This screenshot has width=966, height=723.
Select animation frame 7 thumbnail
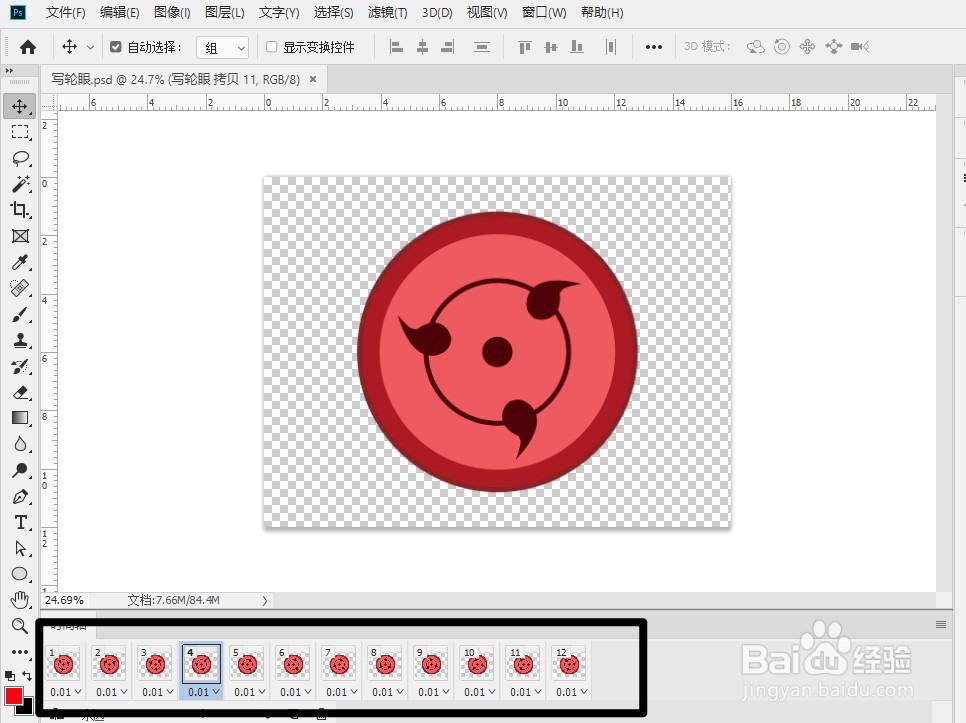coord(339,663)
